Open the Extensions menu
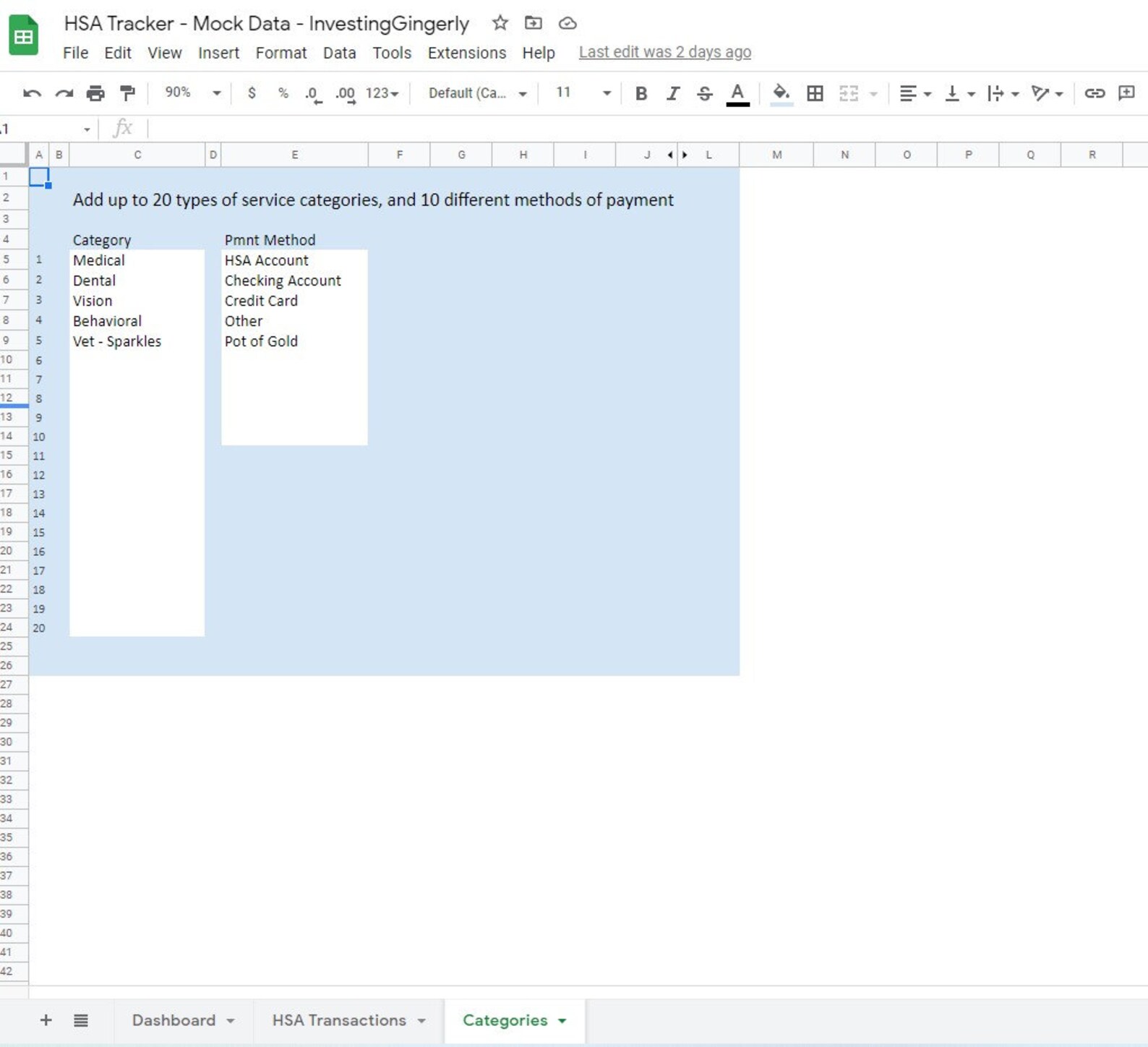This screenshot has height=1047, width=1148. click(x=467, y=53)
